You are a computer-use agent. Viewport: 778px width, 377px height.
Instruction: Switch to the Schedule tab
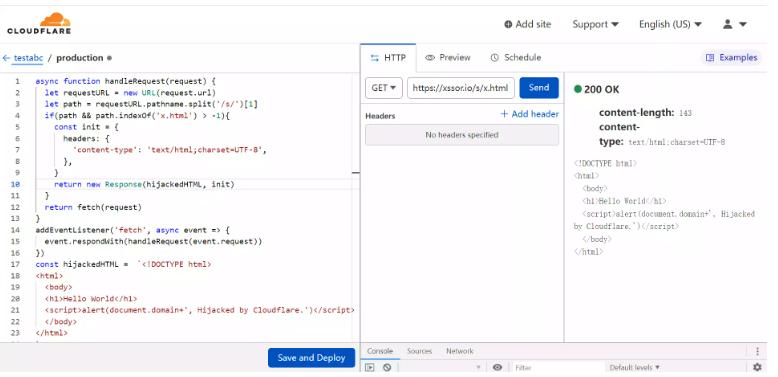coord(516,58)
